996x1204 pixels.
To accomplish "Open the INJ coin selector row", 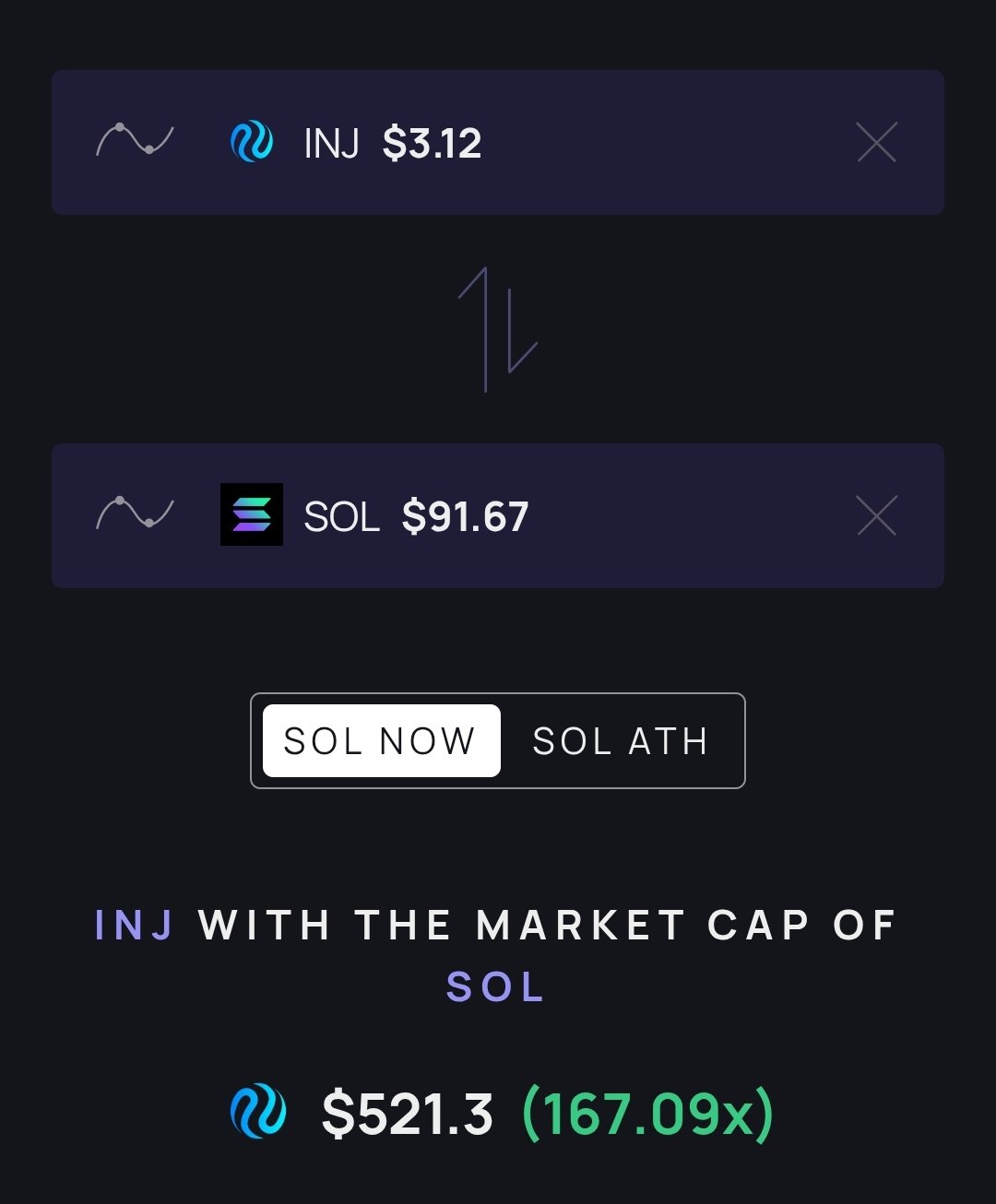I will 646,143.
